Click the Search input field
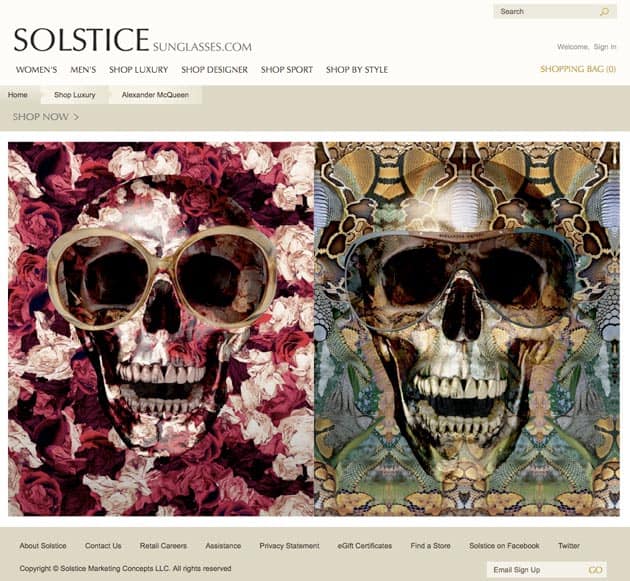Image resolution: width=630 pixels, height=581 pixels. [x=548, y=12]
